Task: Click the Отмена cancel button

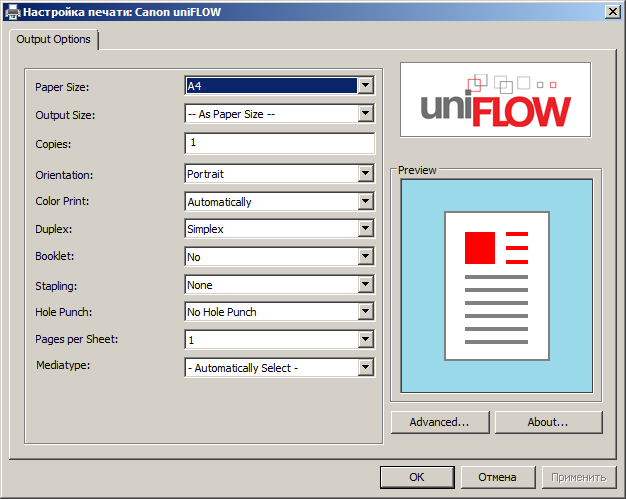Action: [x=497, y=477]
